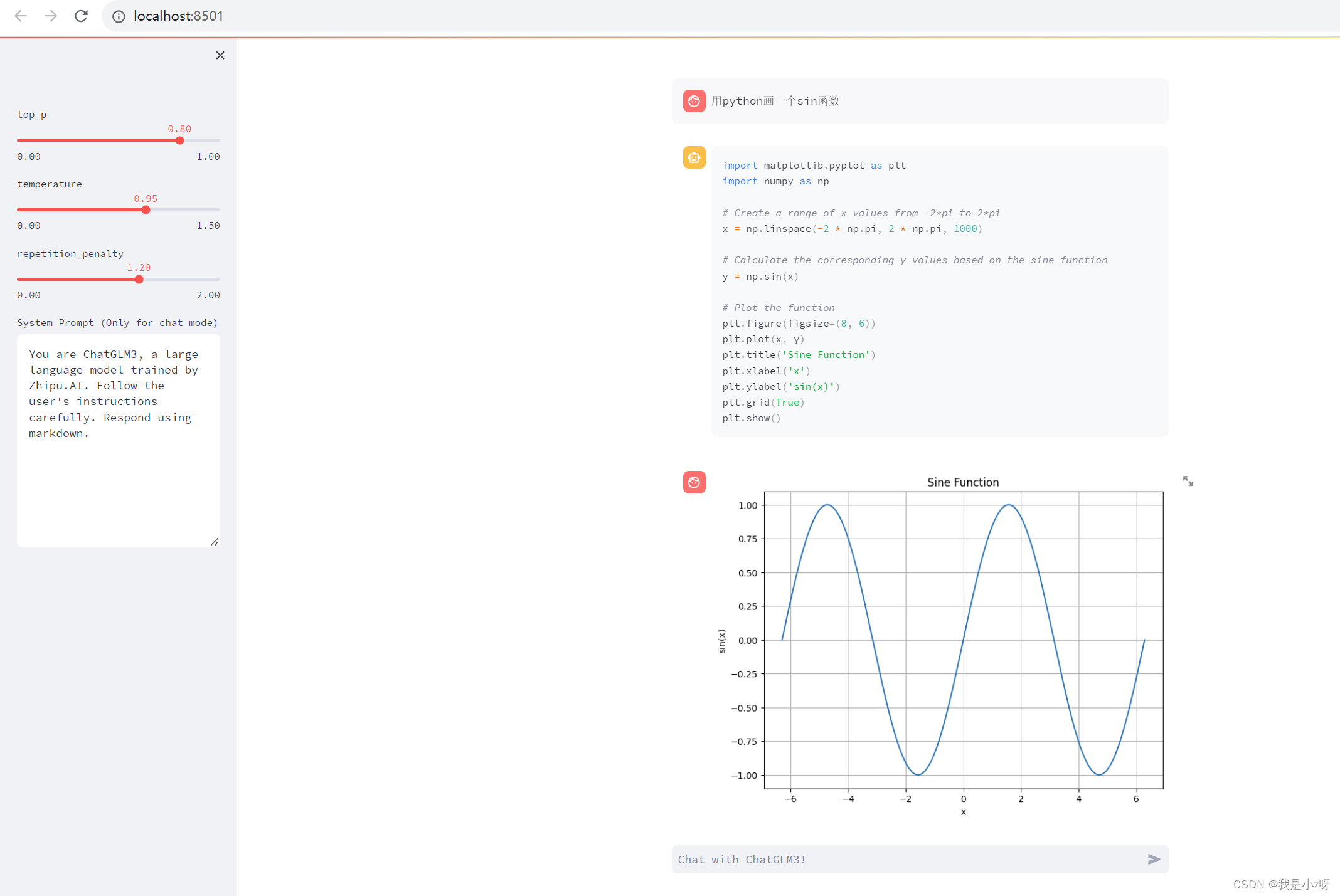1340x896 pixels.
Task: Click the 'y = np.sin(x)' code line
Action: pos(760,277)
